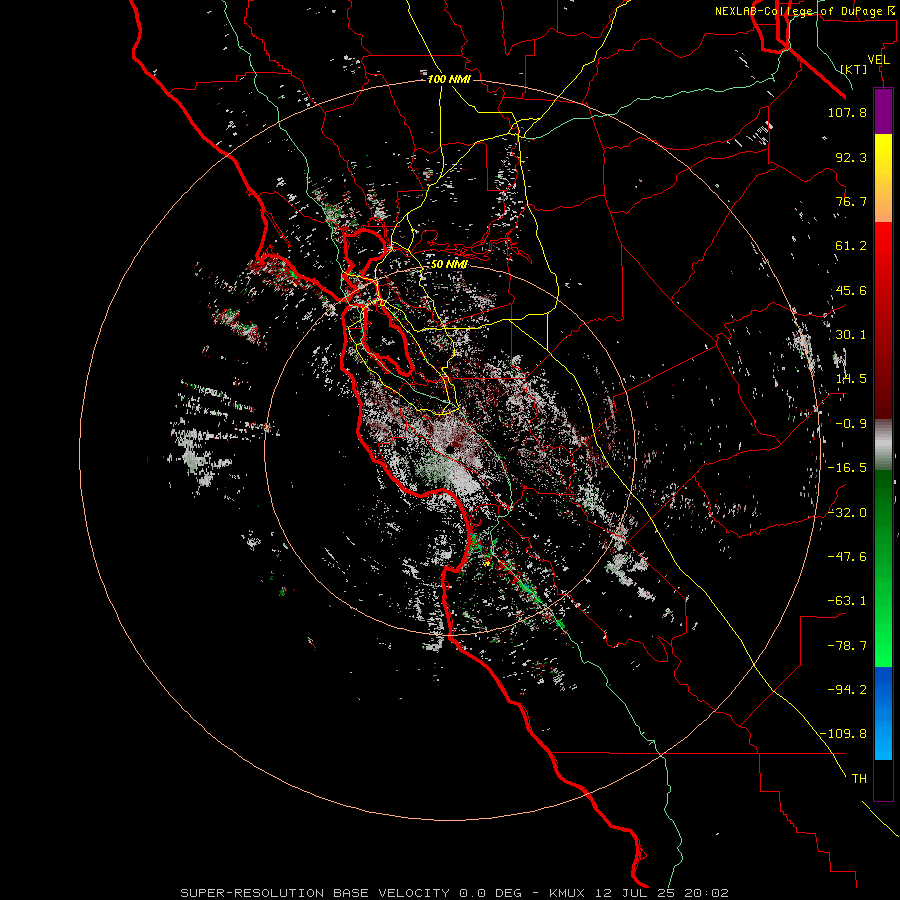Screen dimensions: 900x900
Task: Pick the gray near-zero segment of the color bar
Action: 883,442
